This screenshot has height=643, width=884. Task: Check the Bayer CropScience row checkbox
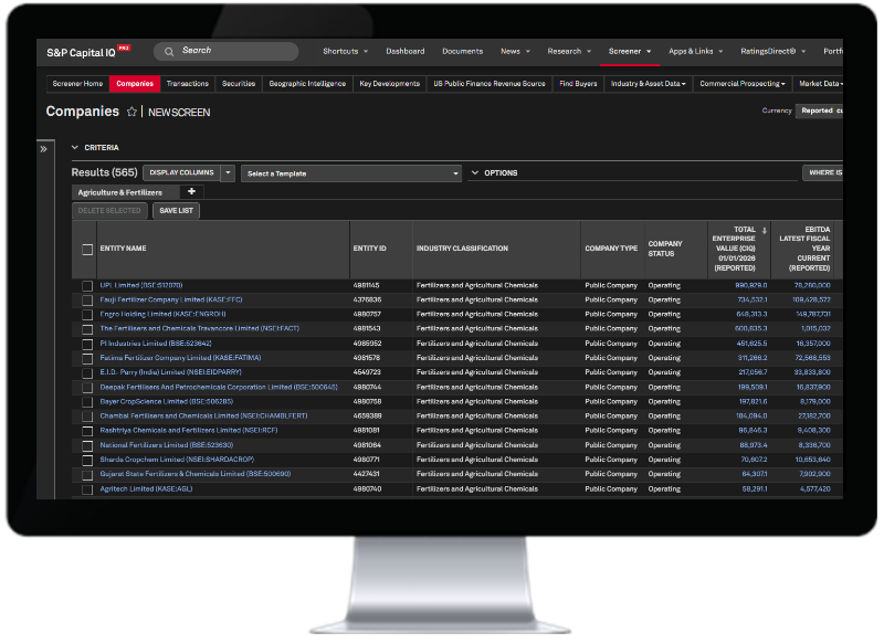coord(87,402)
